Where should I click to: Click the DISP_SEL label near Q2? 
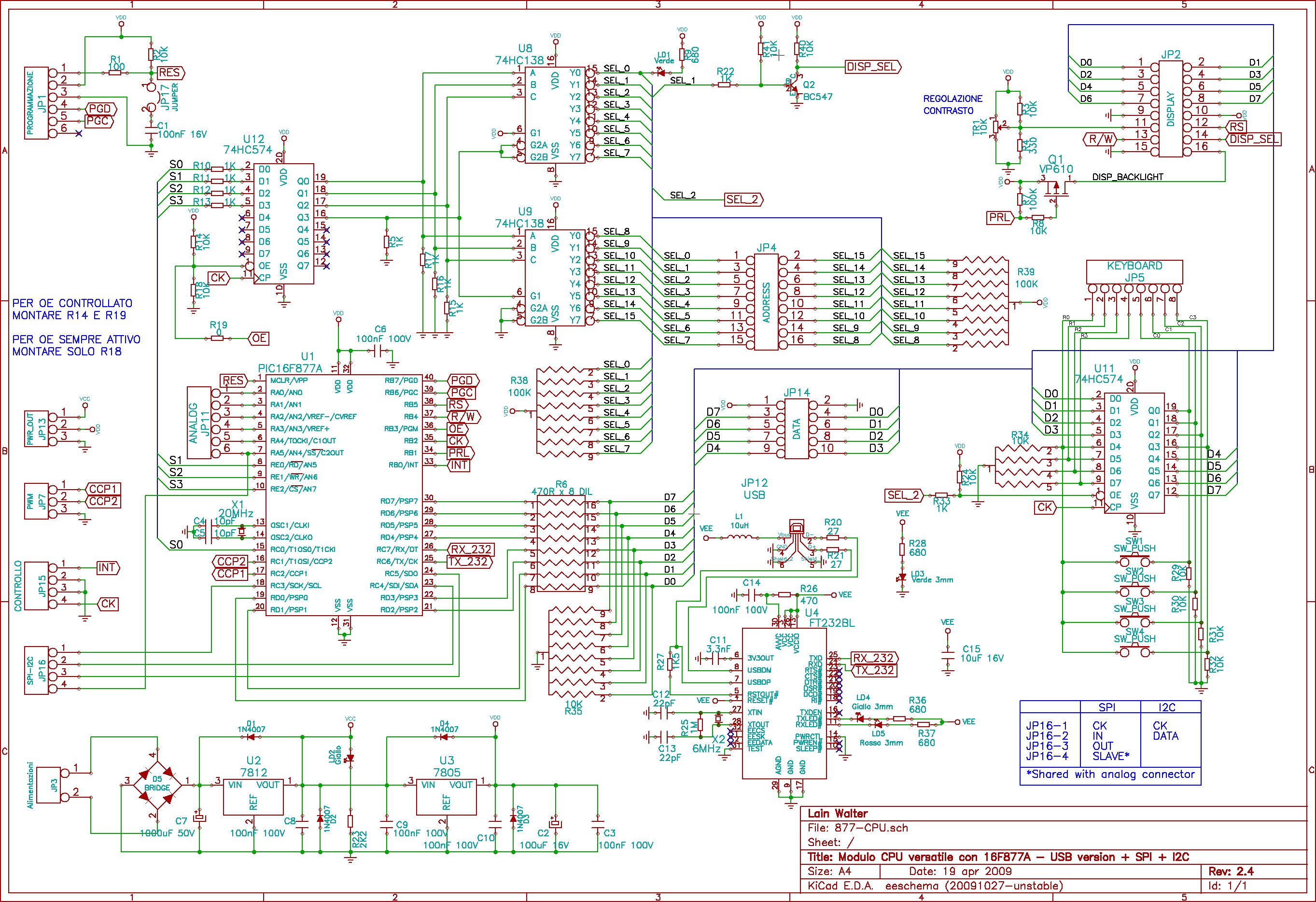point(873,67)
